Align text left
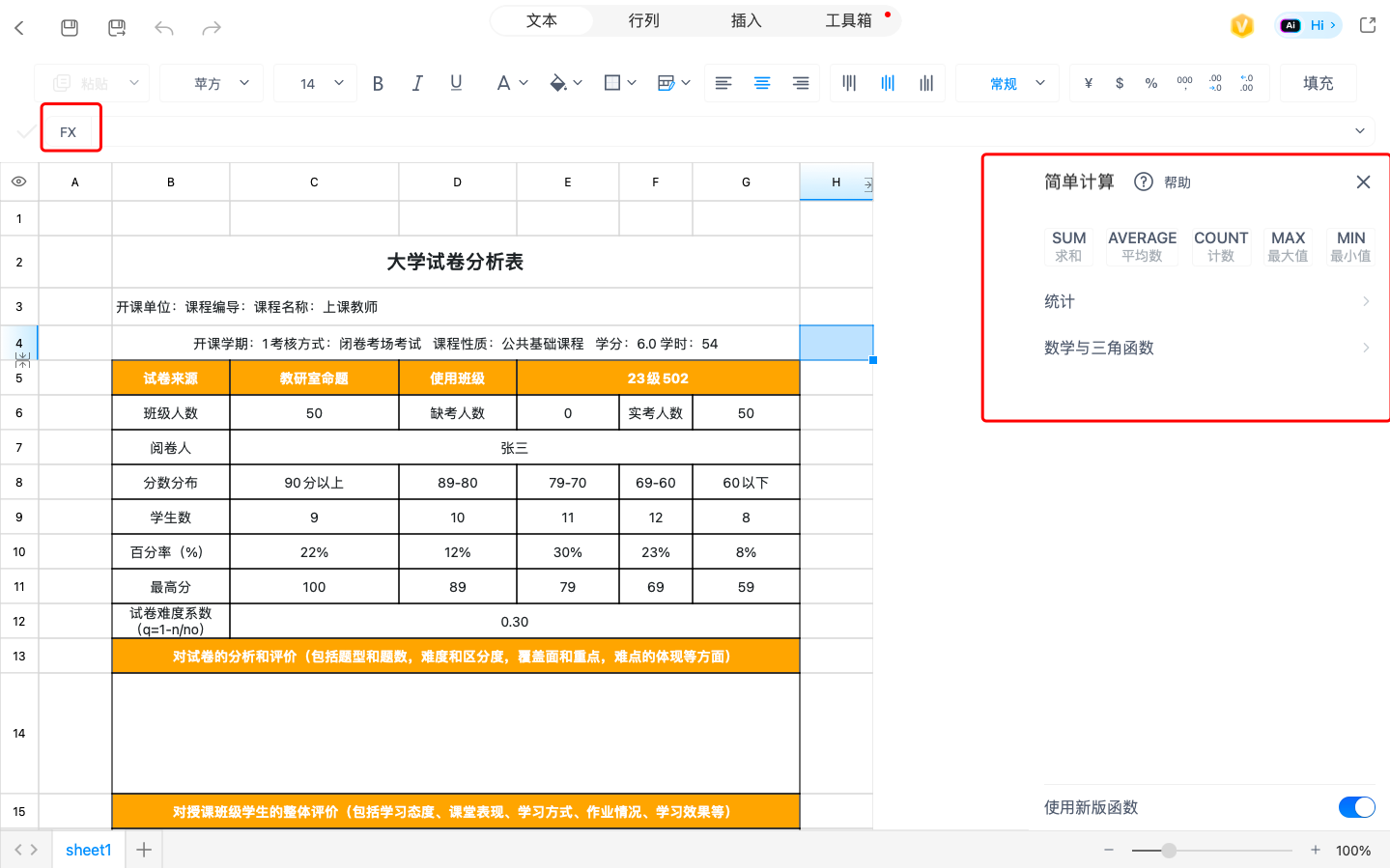The width and height of the screenshot is (1390, 868). [723, 84]
